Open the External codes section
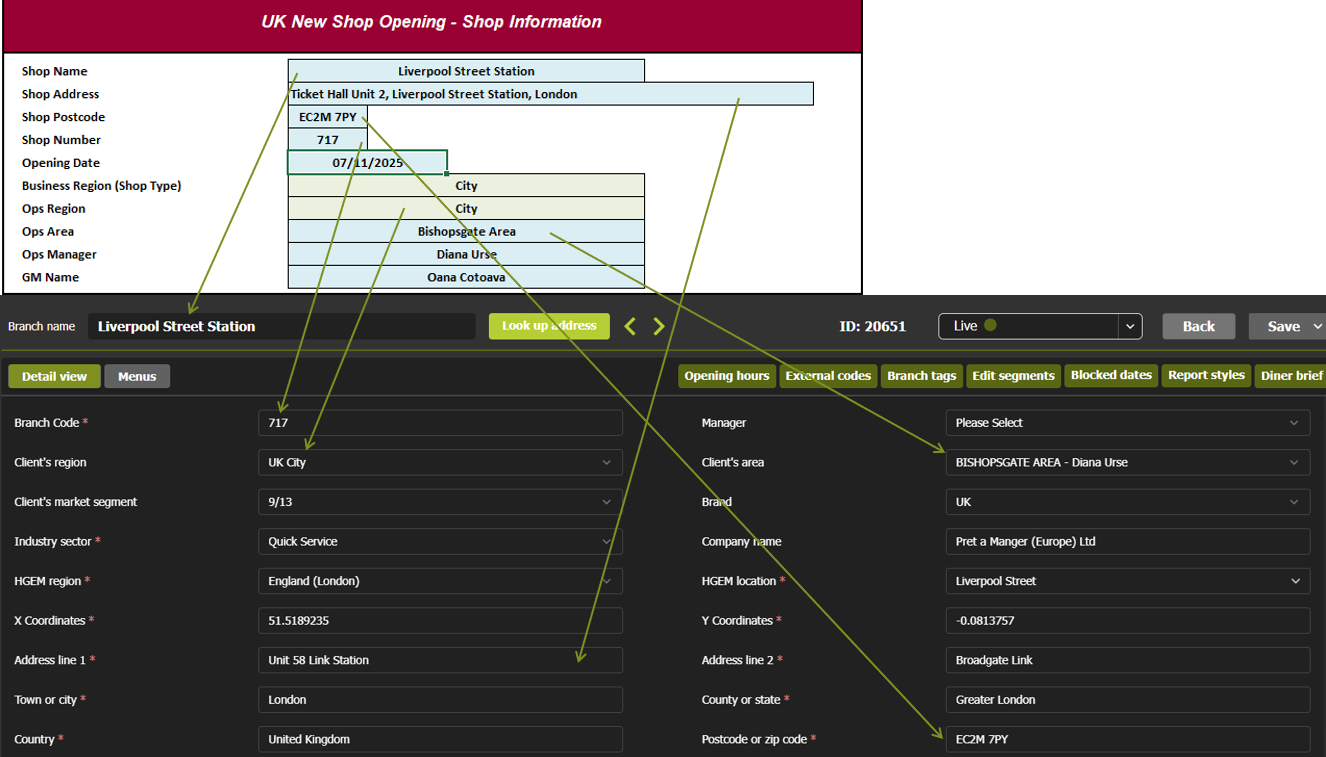 (828, 376)
